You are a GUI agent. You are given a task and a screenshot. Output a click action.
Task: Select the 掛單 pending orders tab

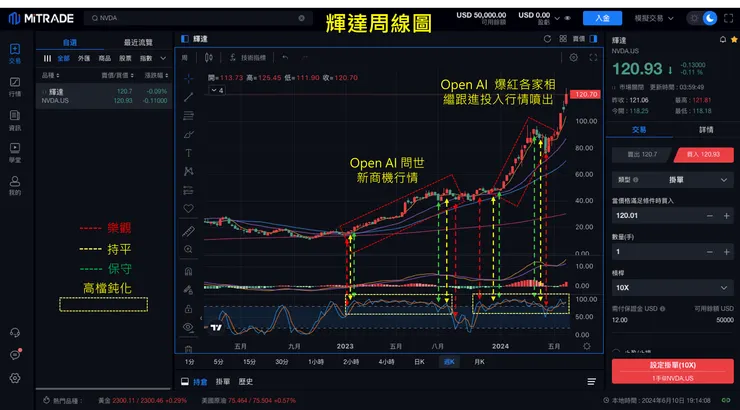[223, 381]
